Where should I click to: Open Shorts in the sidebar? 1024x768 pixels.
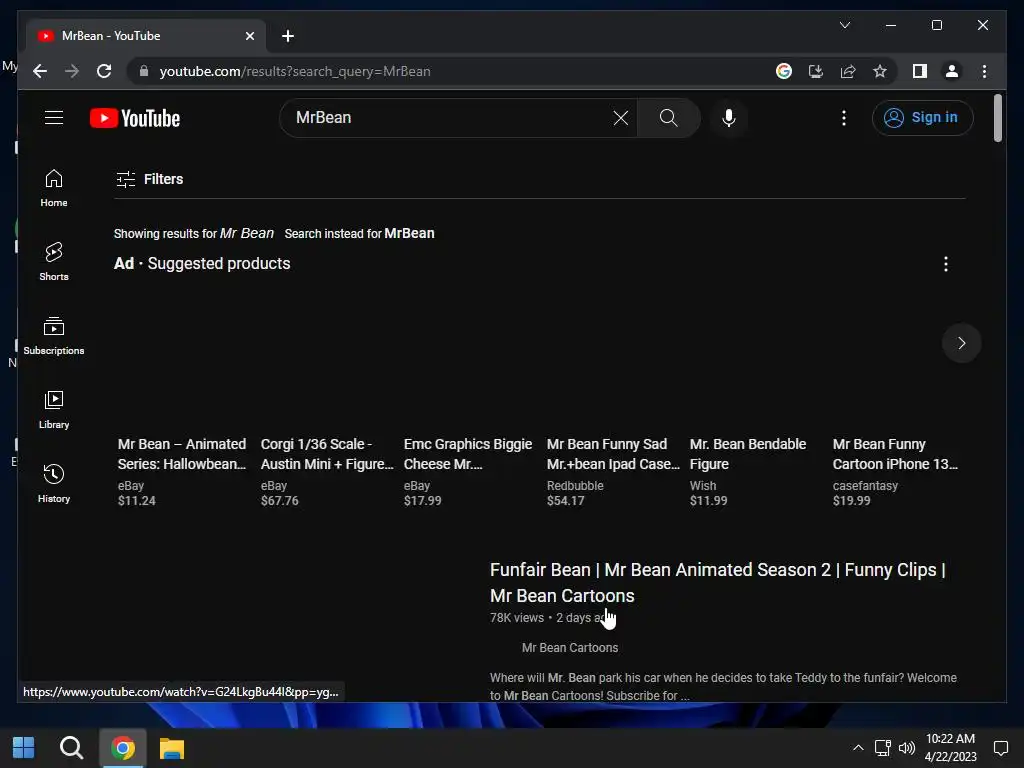[x=54, y=262]
